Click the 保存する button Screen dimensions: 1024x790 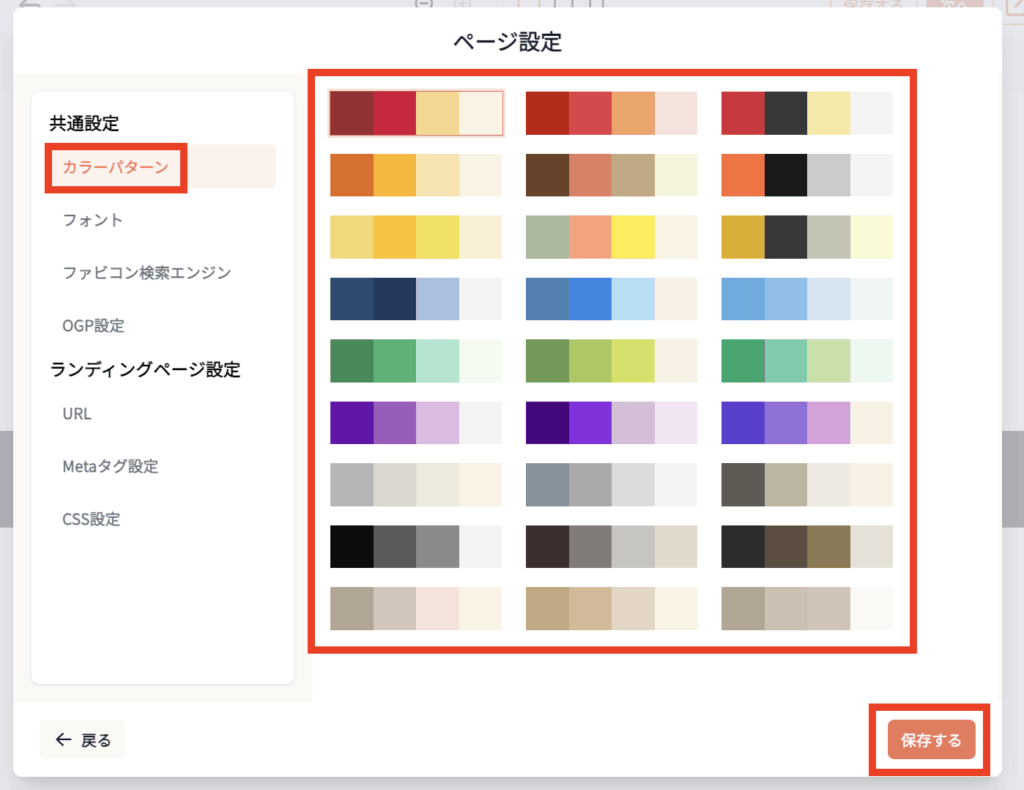[x=930, y=740]
